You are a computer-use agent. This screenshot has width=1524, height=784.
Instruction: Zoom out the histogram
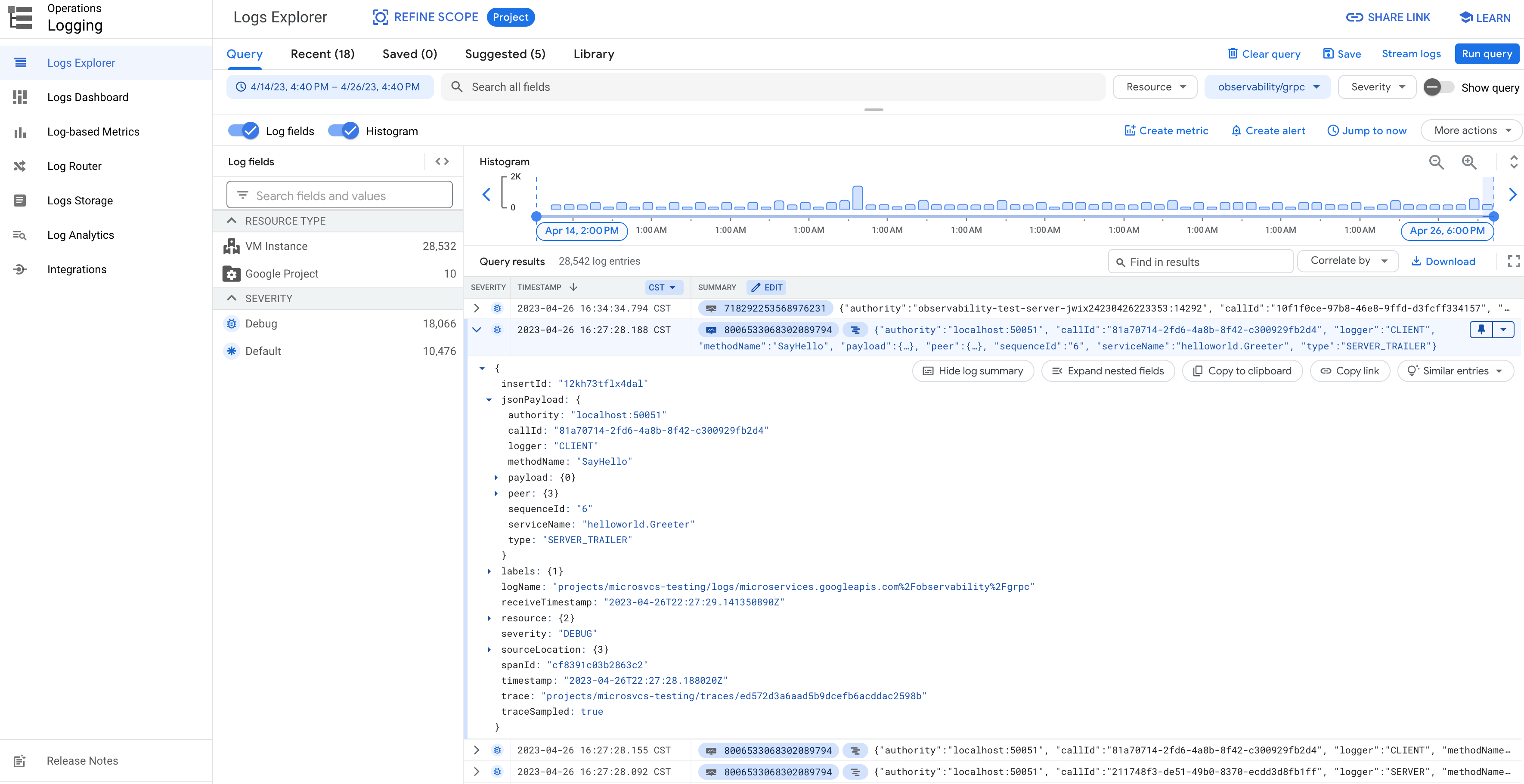pos(1436,162)
